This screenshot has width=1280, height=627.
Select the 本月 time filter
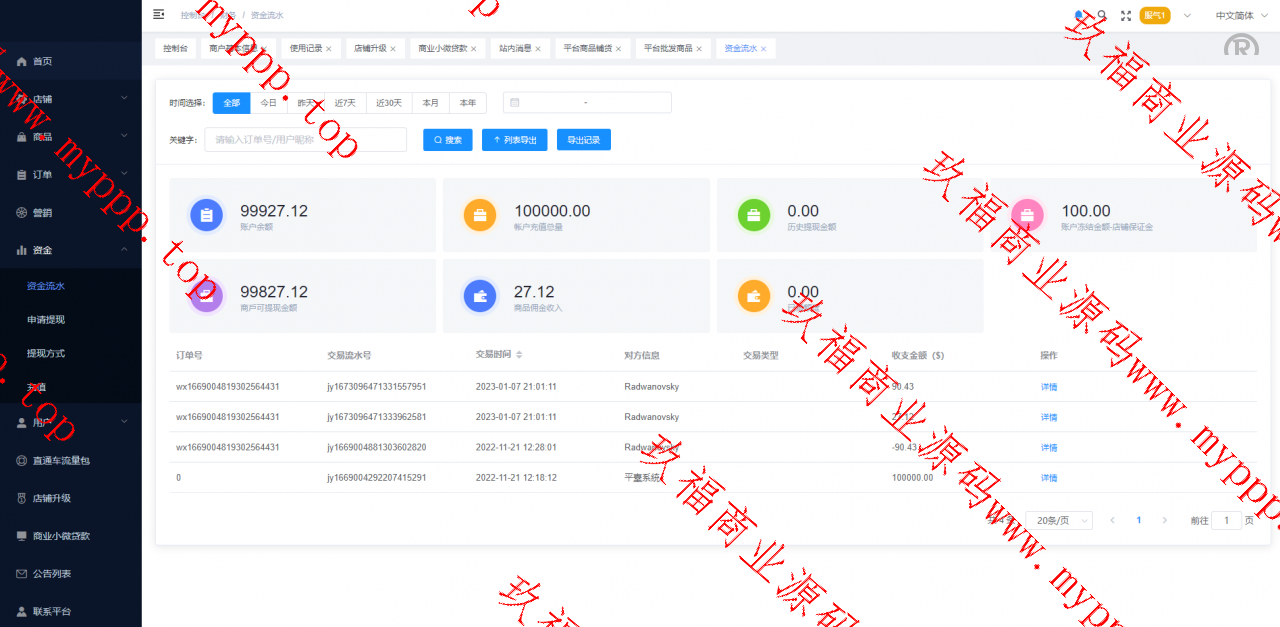(430, 103)
